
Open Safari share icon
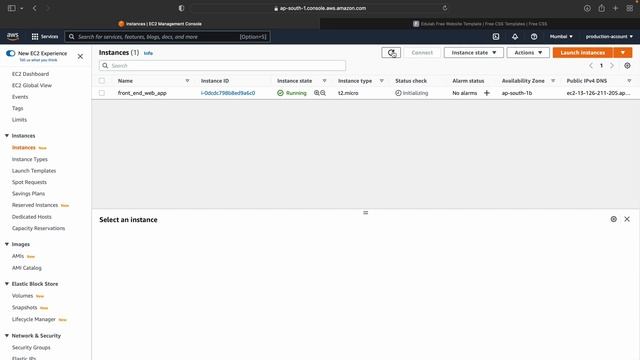coord(602,8)
